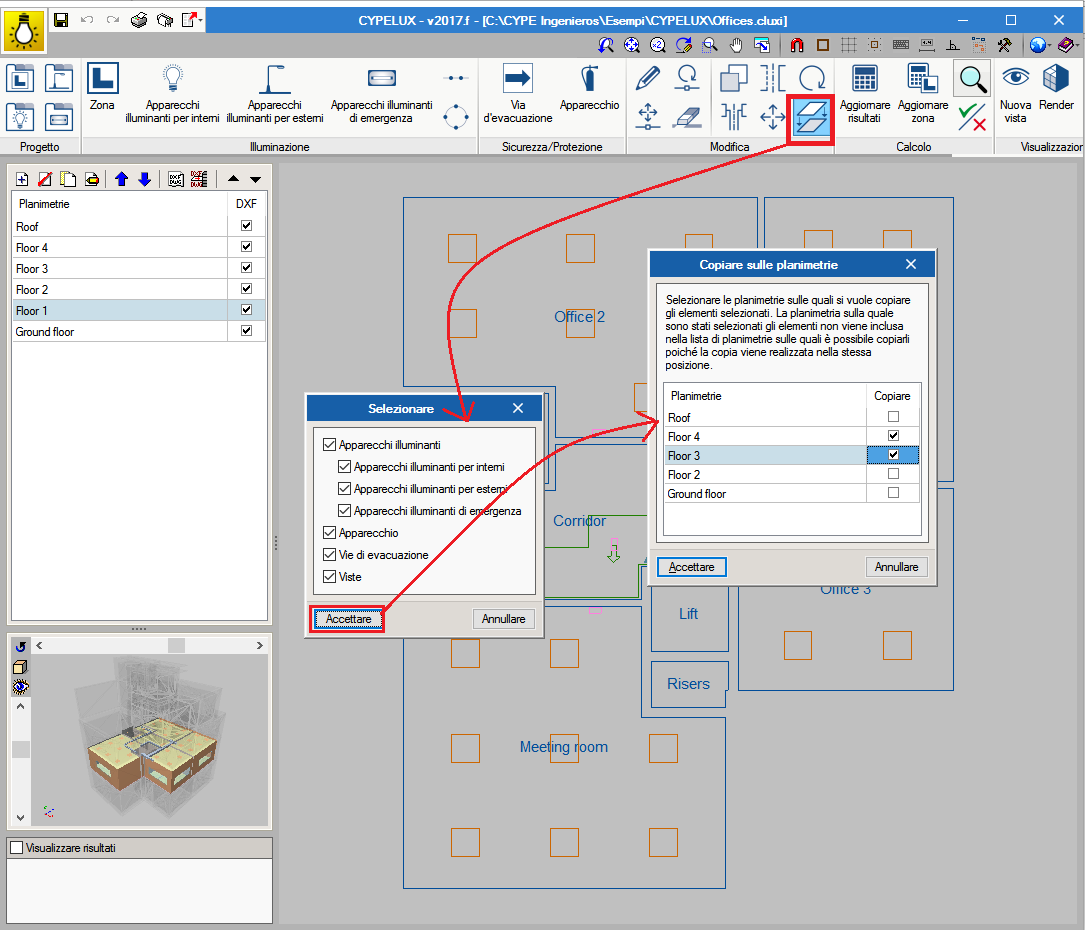Viewport: 1085px width, 930px height.
Task: Select the hand pan tool in top toolbar
Action: [736, 45]
